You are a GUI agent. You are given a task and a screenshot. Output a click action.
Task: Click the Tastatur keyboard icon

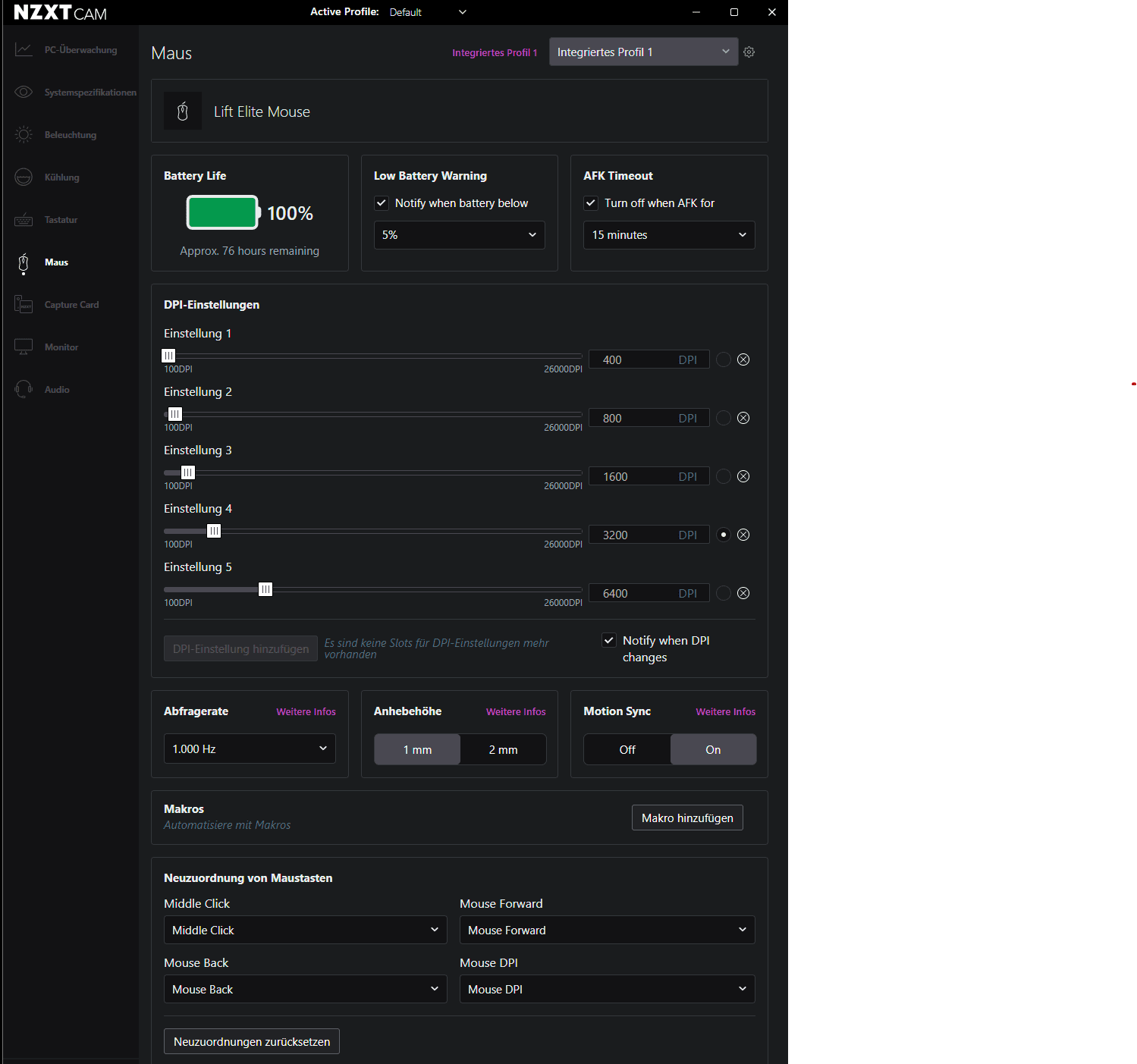[24, 220]
